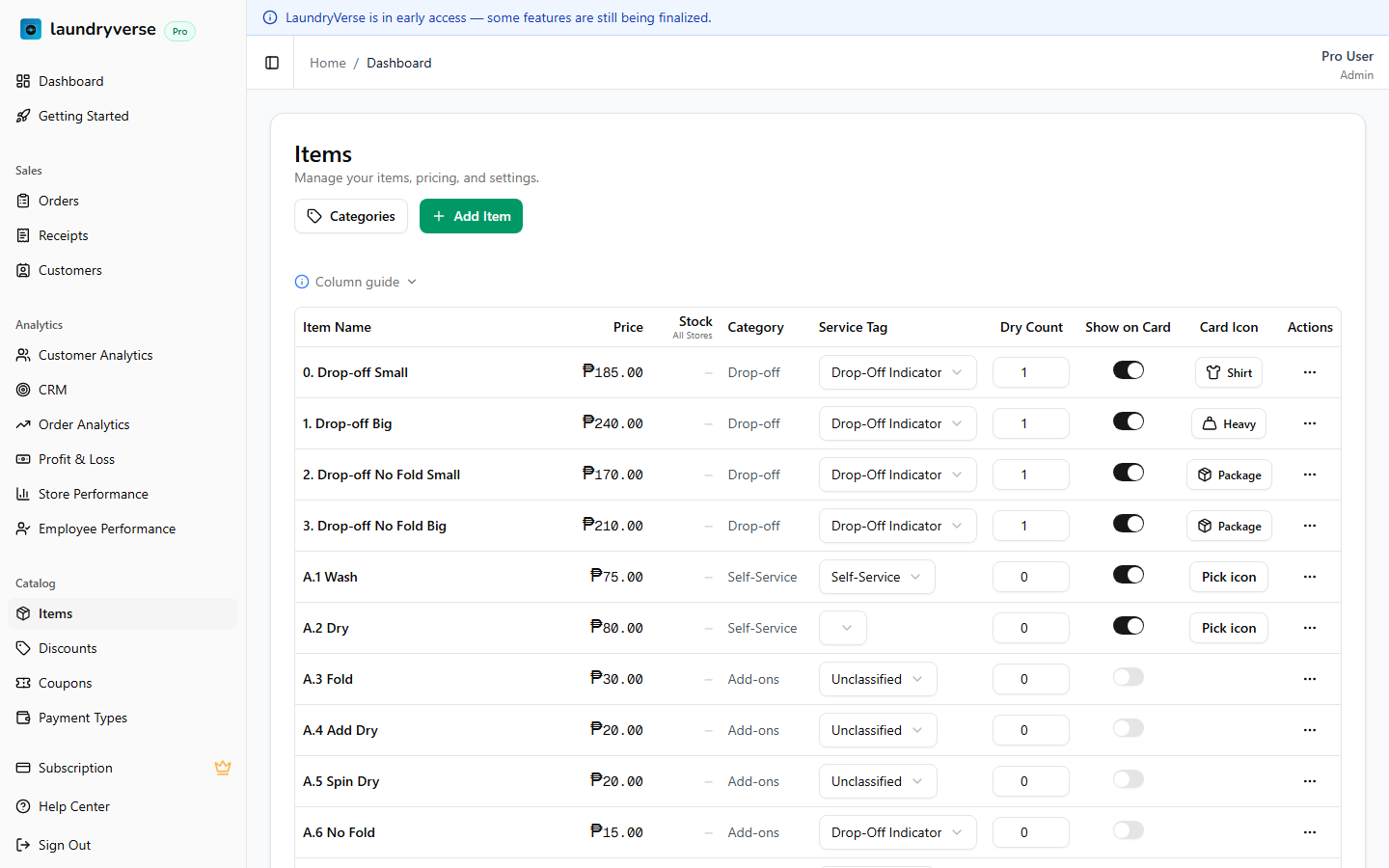This screenshot has height=868, width=1389.
Task: Open Service Tag dropdown for A.4 Add Dry
Action: click(877, 730)
